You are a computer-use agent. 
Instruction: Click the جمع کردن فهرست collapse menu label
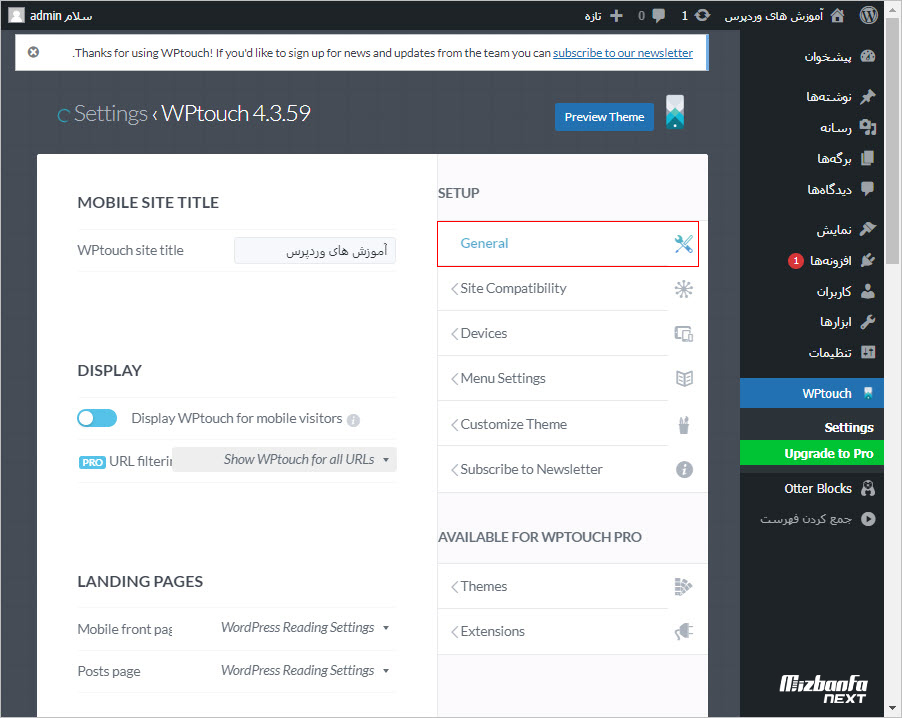point(805,519)
